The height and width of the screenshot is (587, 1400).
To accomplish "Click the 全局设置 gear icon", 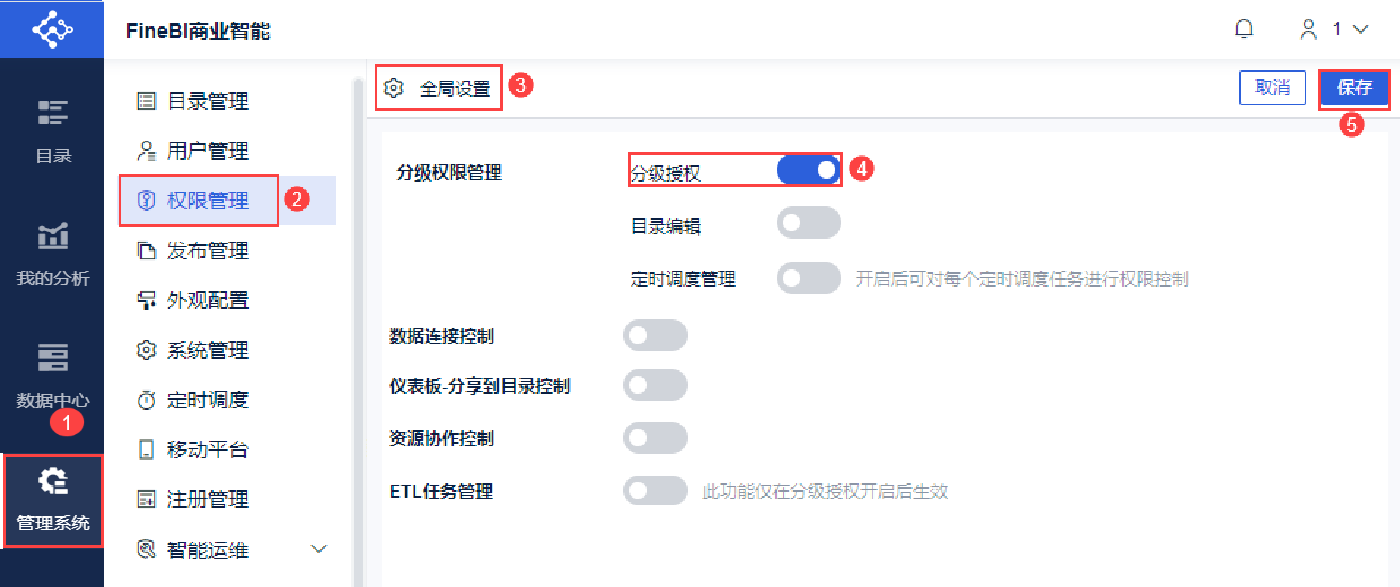I will (394, 88).
